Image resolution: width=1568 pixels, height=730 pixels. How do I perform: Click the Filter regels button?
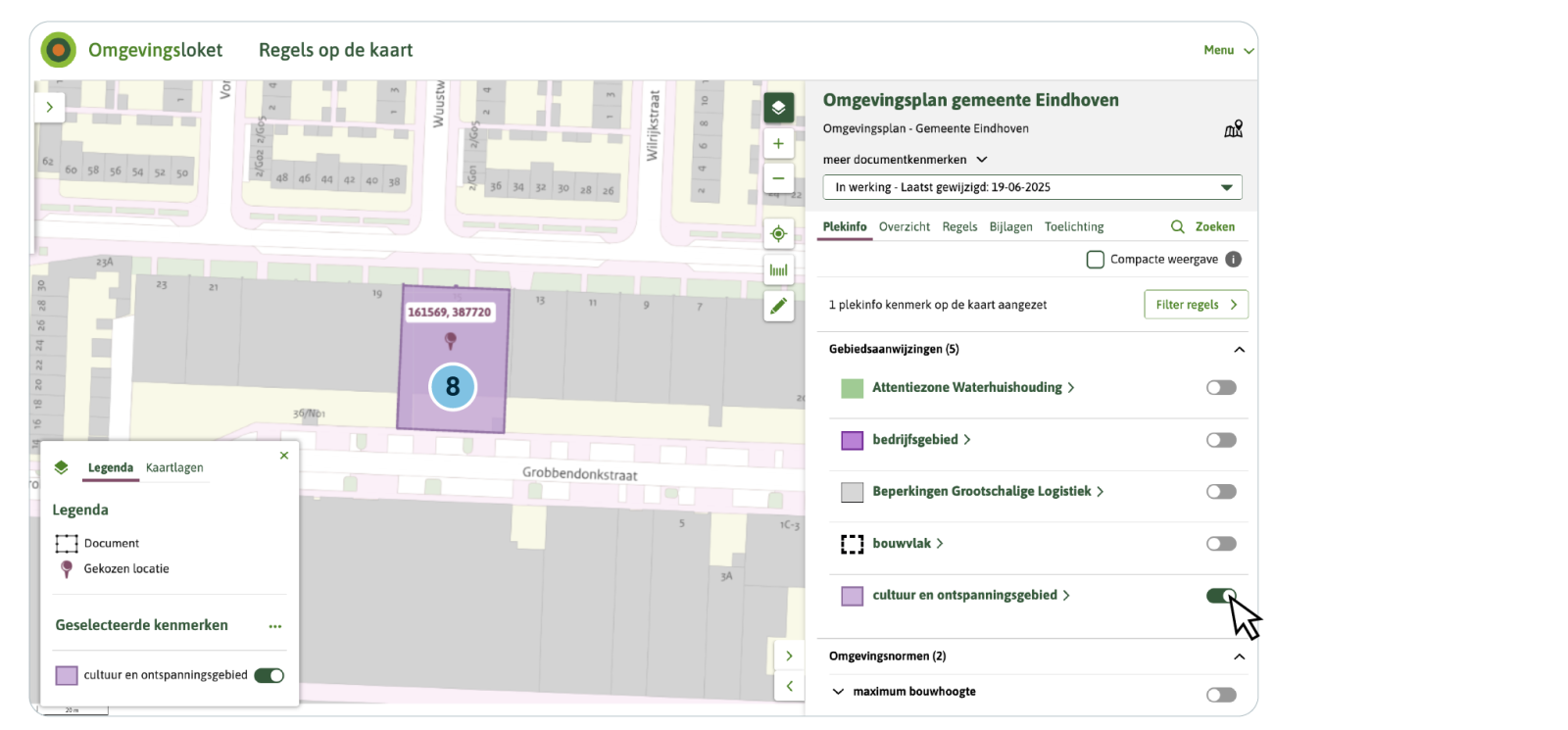point(1196,305)
